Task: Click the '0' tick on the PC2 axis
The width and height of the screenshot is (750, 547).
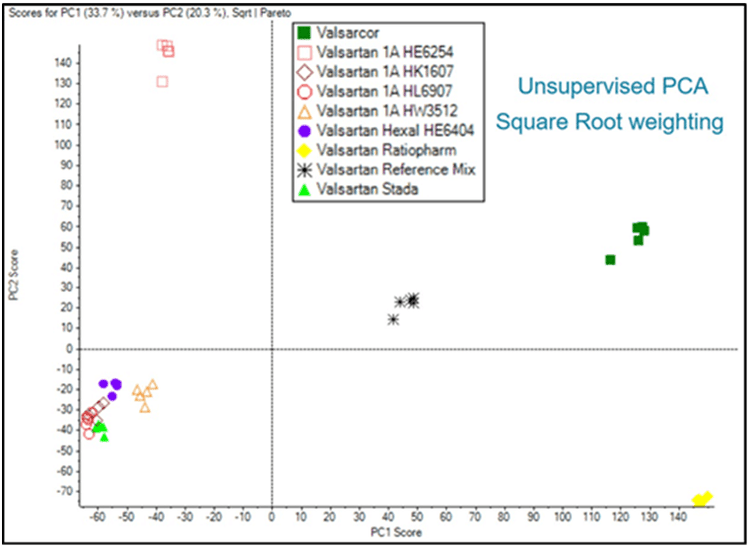Action: coord(69,349)
